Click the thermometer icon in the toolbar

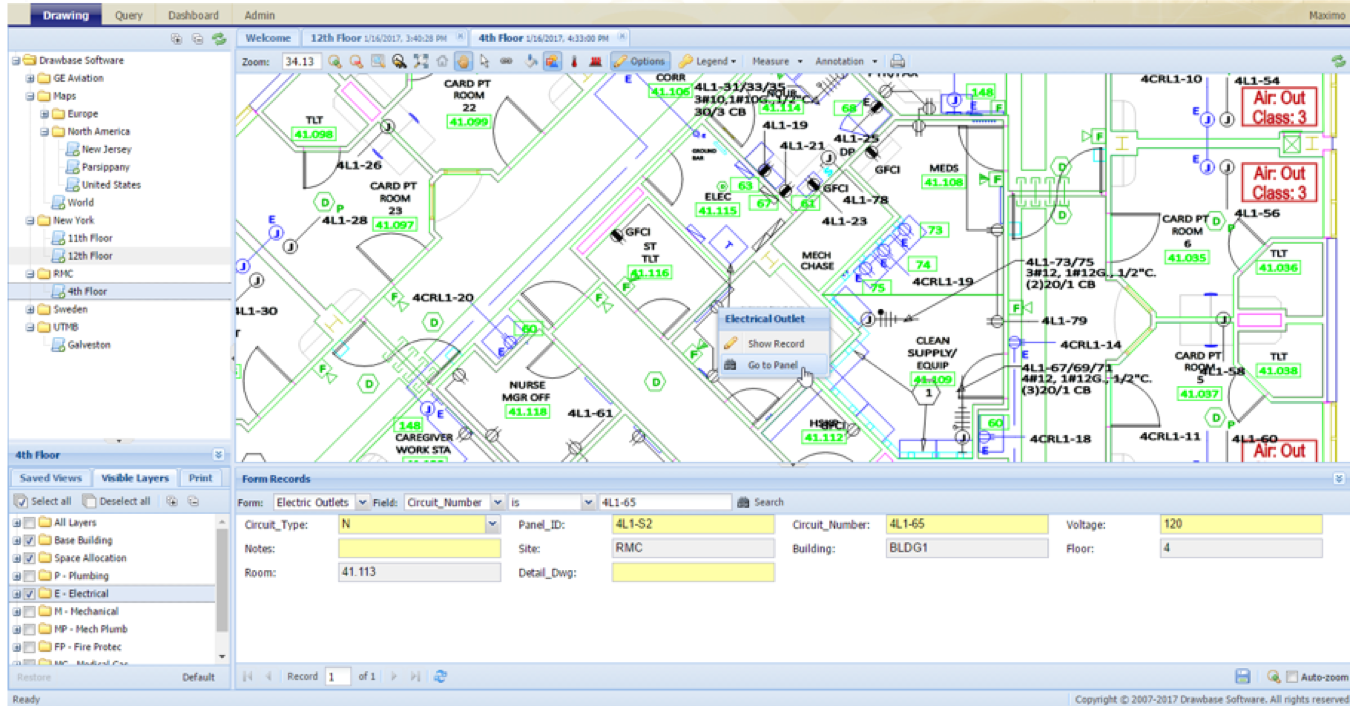[574, 62]
